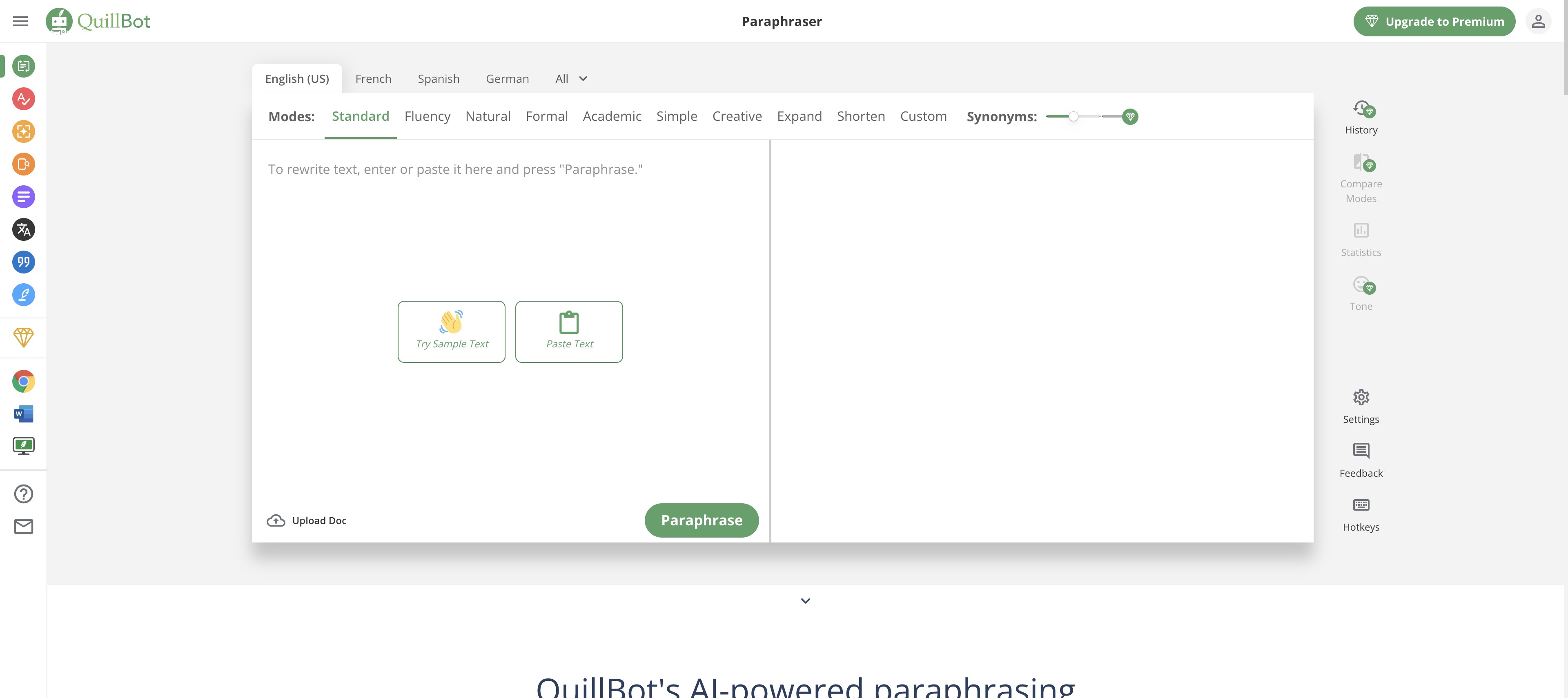
Task: Open the Tone panel
Action: pos(1361,294)
